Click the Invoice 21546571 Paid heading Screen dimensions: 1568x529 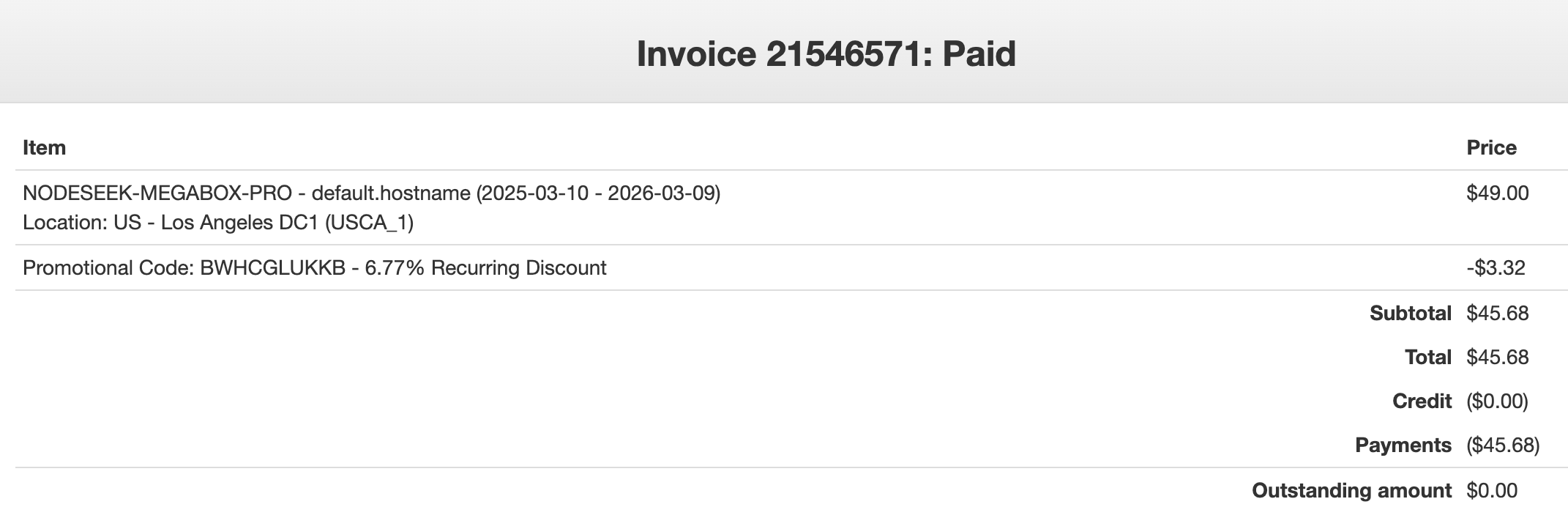pyautogui.click(x=826, y=53)
